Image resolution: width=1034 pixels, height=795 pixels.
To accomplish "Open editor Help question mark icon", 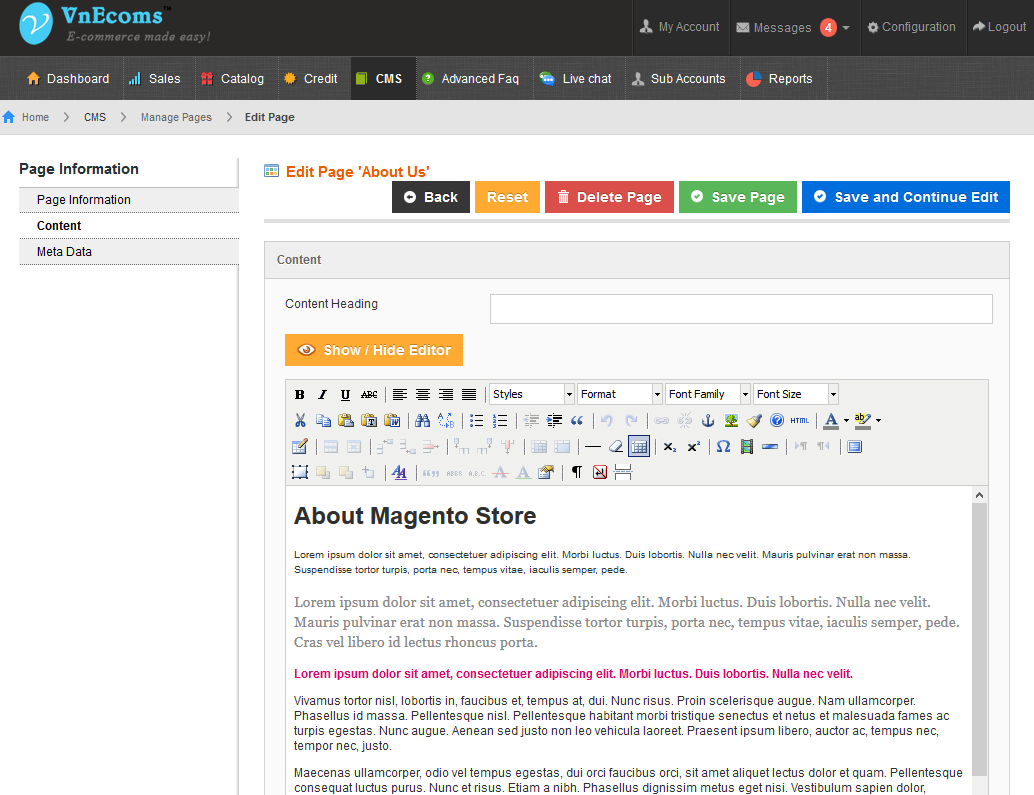I will [x=777, y=421].
